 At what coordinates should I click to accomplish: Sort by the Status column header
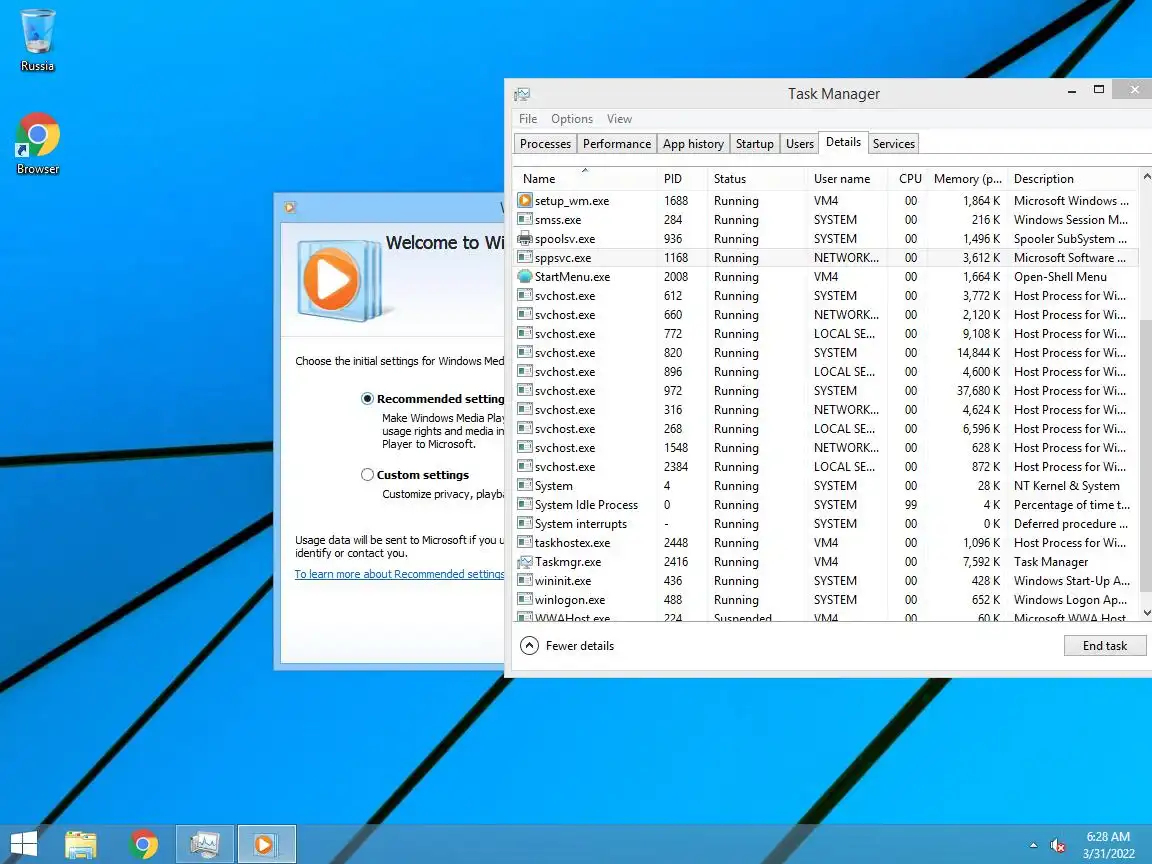[x=757, y=179]
